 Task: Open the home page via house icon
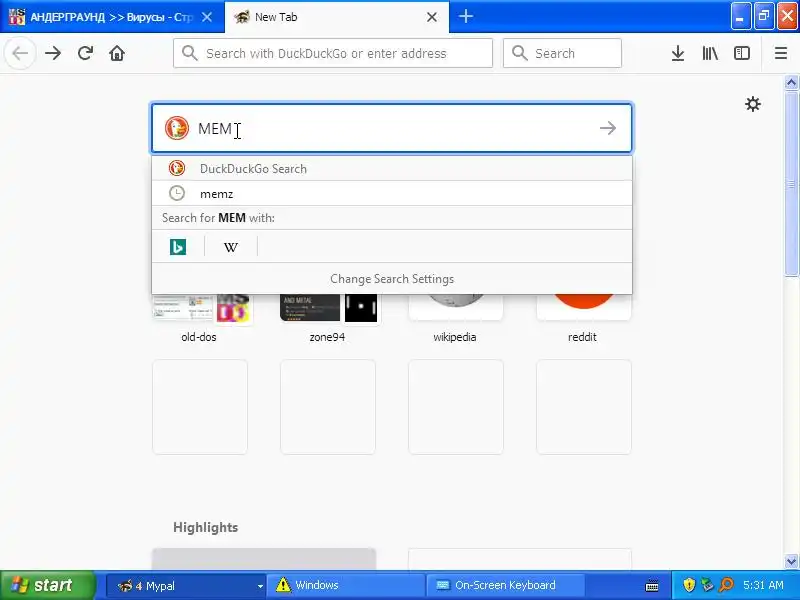[117, 53]
